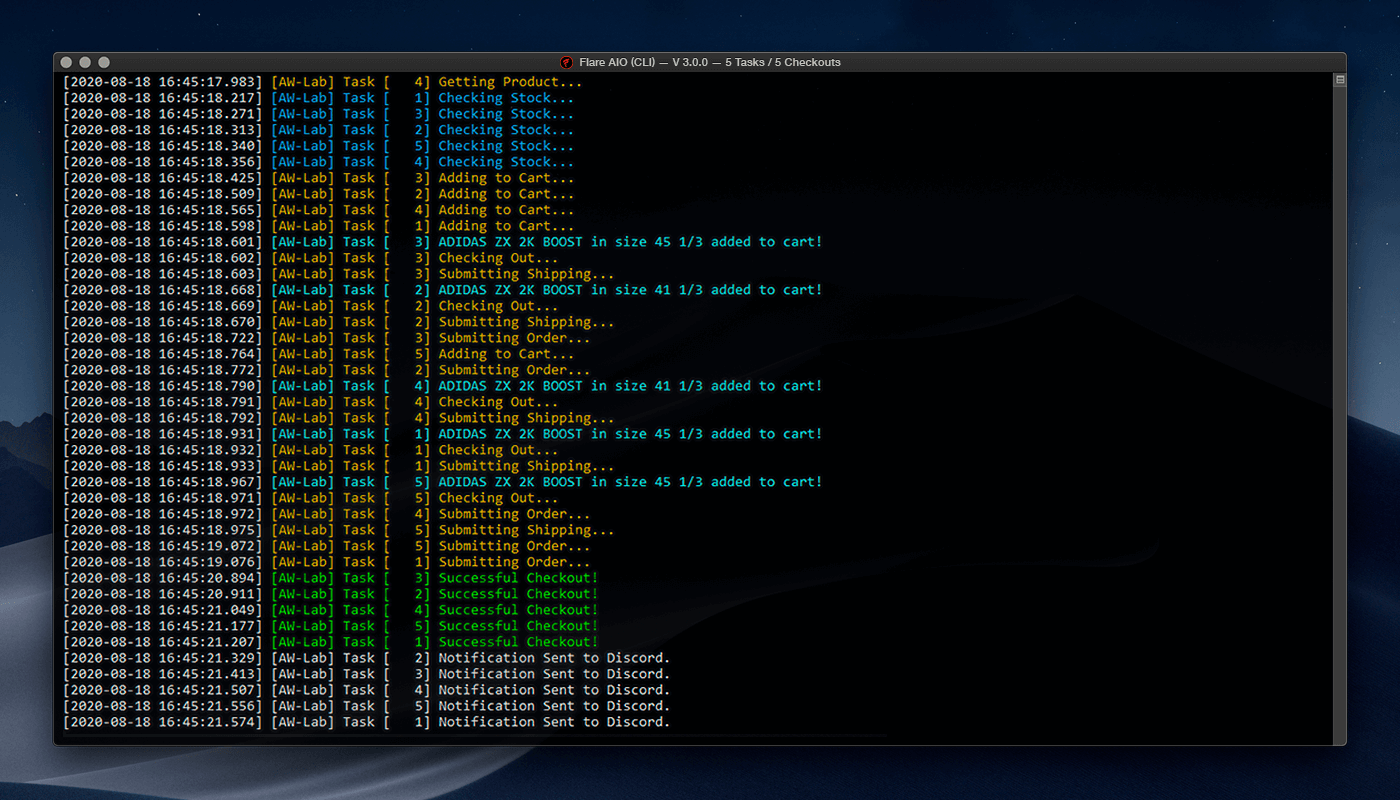Click Task 1's "Notification Sent to Discord." line
The width and height of the screenshot is (1400, 800).
[x=553, y=722]
